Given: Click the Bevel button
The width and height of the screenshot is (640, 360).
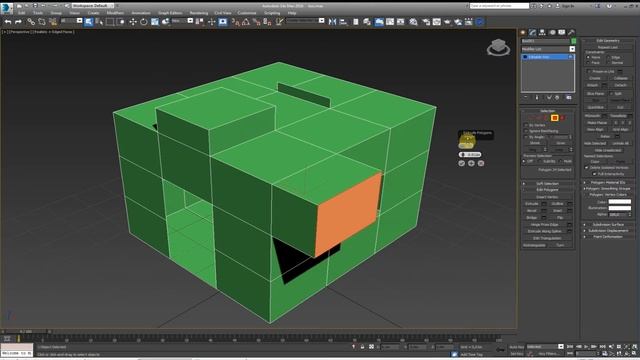Looking at the screenshot, I should coord(531,211).
